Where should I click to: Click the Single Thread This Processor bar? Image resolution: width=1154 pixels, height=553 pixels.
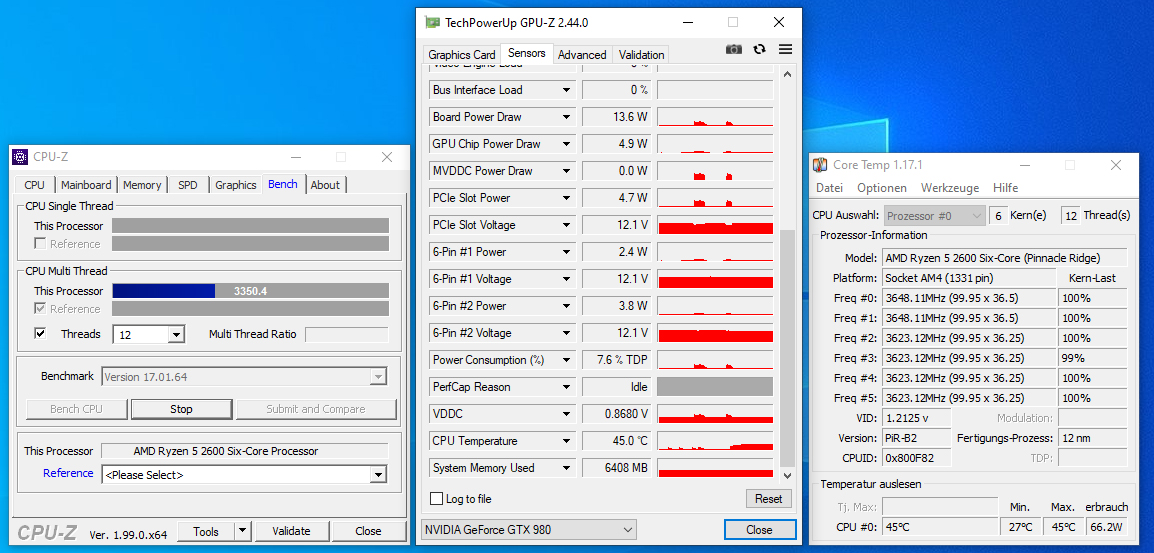pos(250,226)
